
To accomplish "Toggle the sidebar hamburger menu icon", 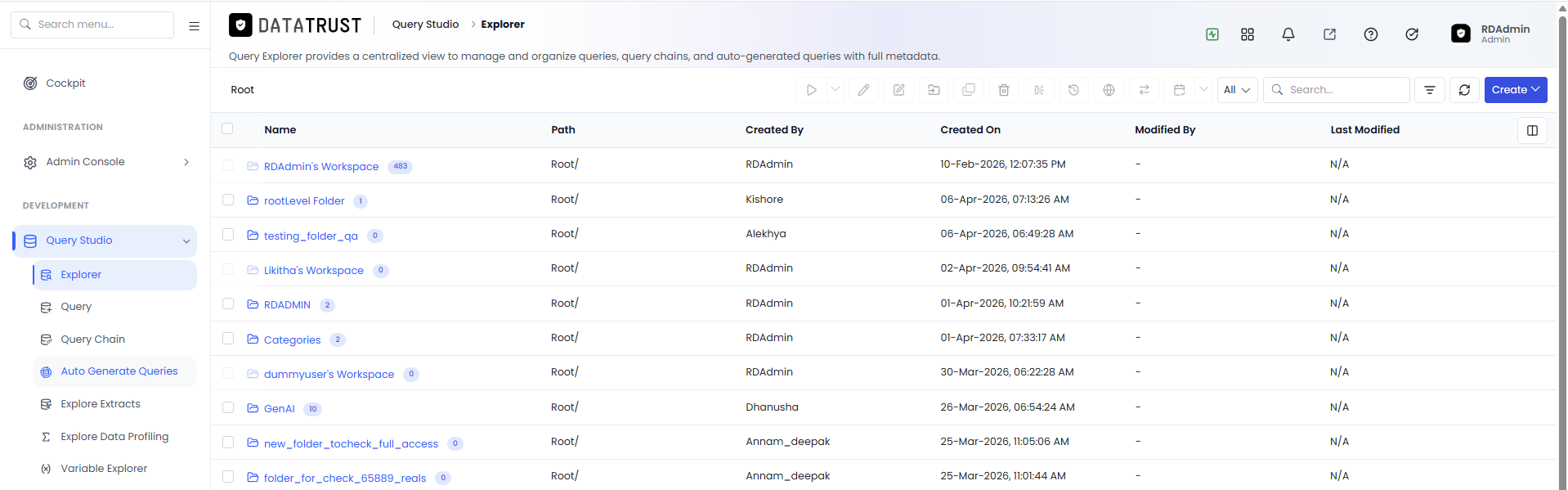I will point(194,25).
